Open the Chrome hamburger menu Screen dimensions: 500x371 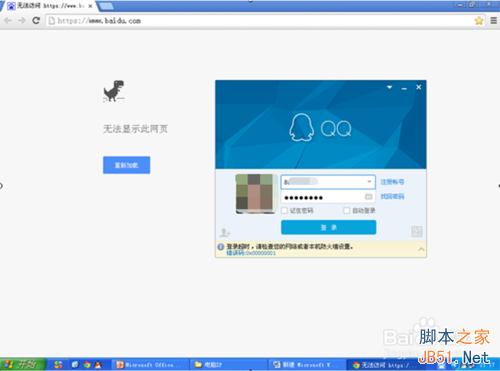tap(494, 21)
